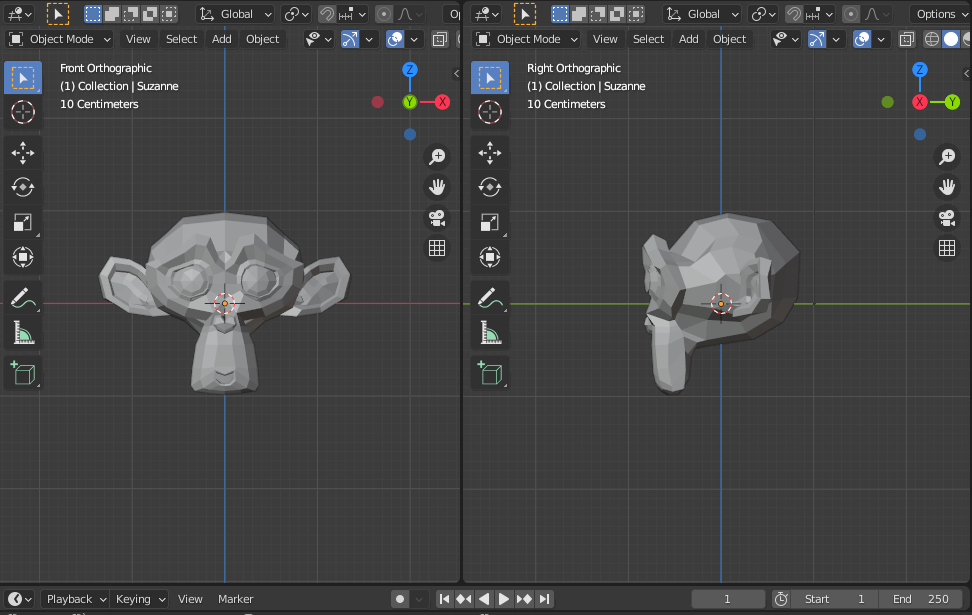This screenshot has height=615, width=972.
Task: Select the Scale tool in left viewport
Action: (23, 222)
